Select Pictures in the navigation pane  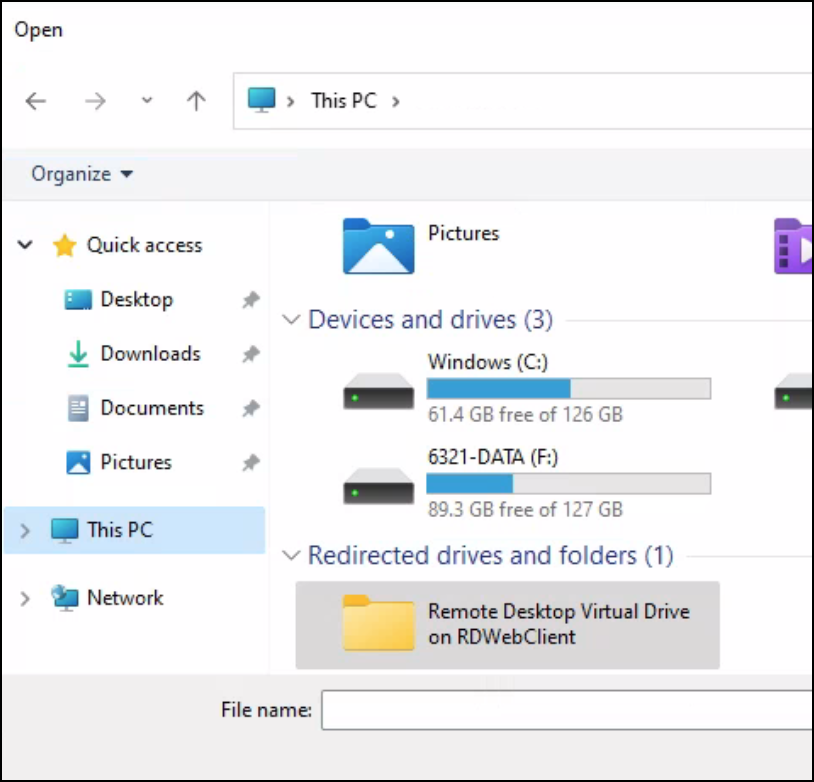click(135, 462)
